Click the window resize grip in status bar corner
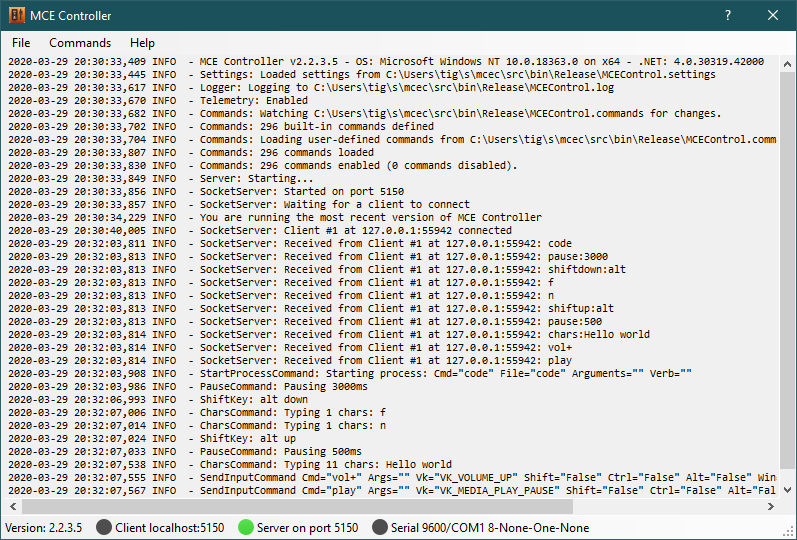The image size is (797, 540). tap(789, 531)
